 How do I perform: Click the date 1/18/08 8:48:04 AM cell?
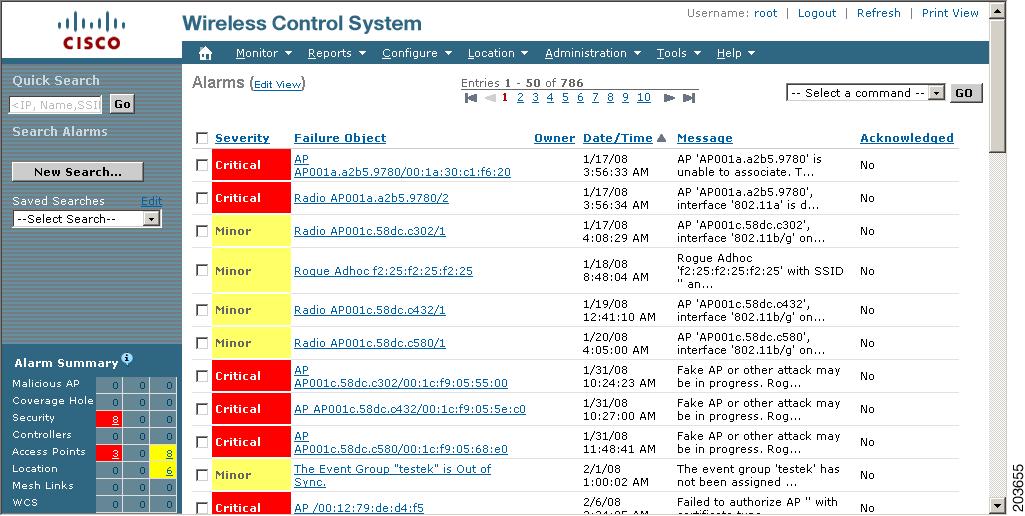(609, 271)
